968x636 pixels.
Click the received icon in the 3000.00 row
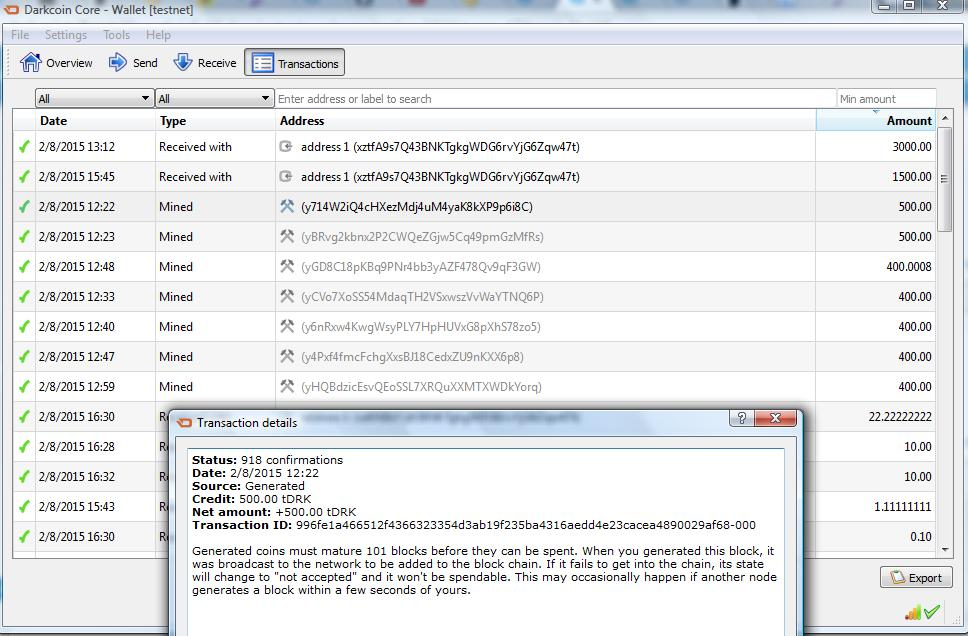[x=286, y=146]
